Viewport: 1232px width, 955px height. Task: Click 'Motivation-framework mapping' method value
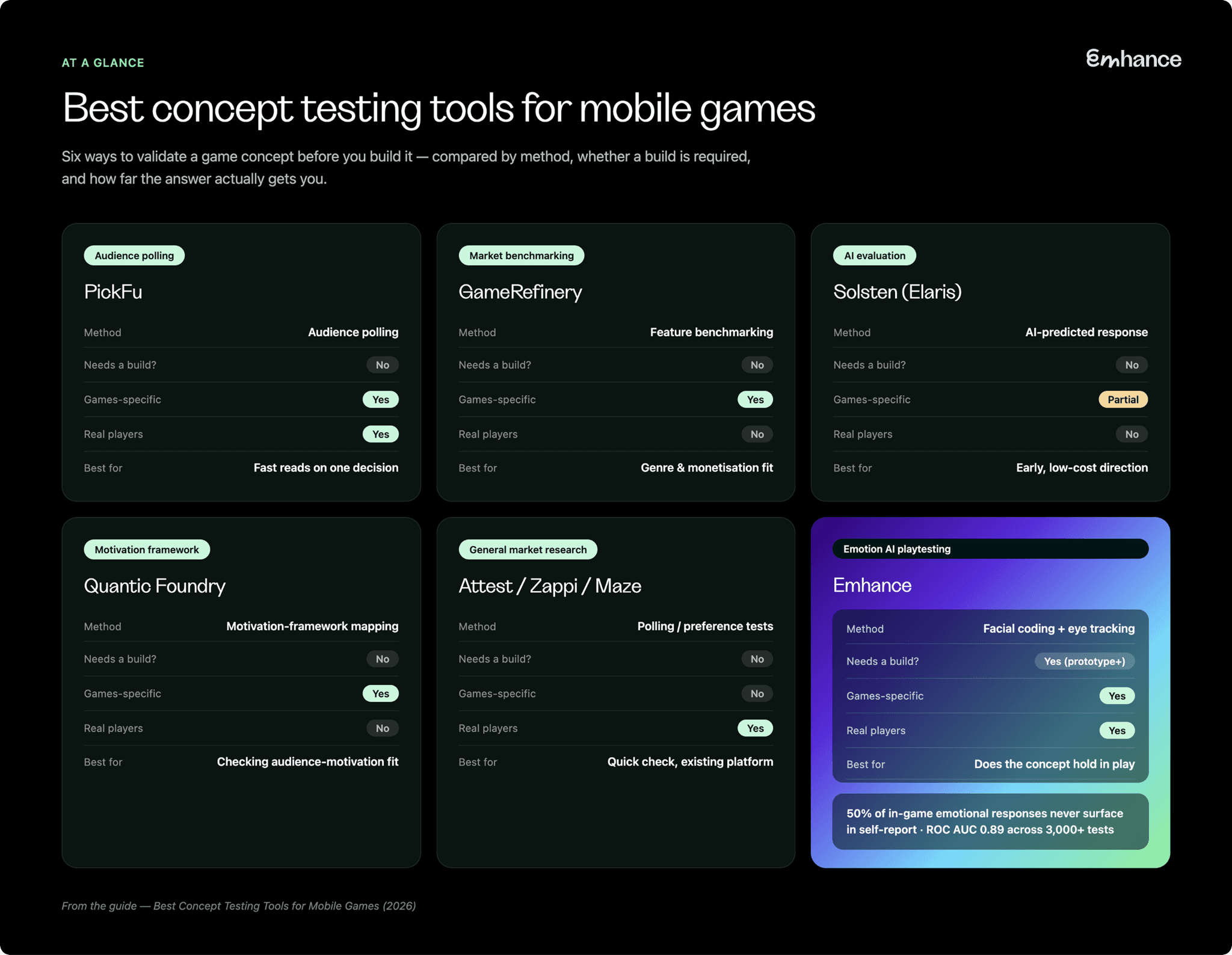point(312,626)
